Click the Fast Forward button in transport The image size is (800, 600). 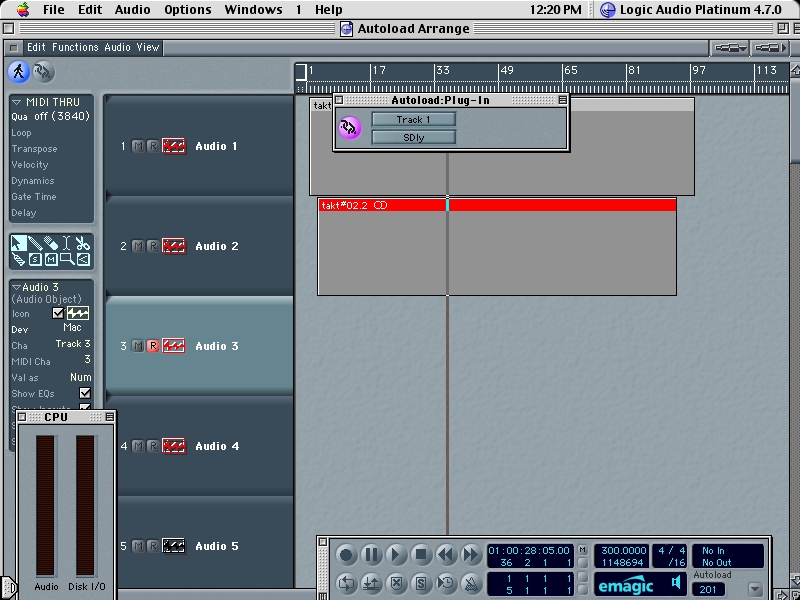tap(470, 555)
